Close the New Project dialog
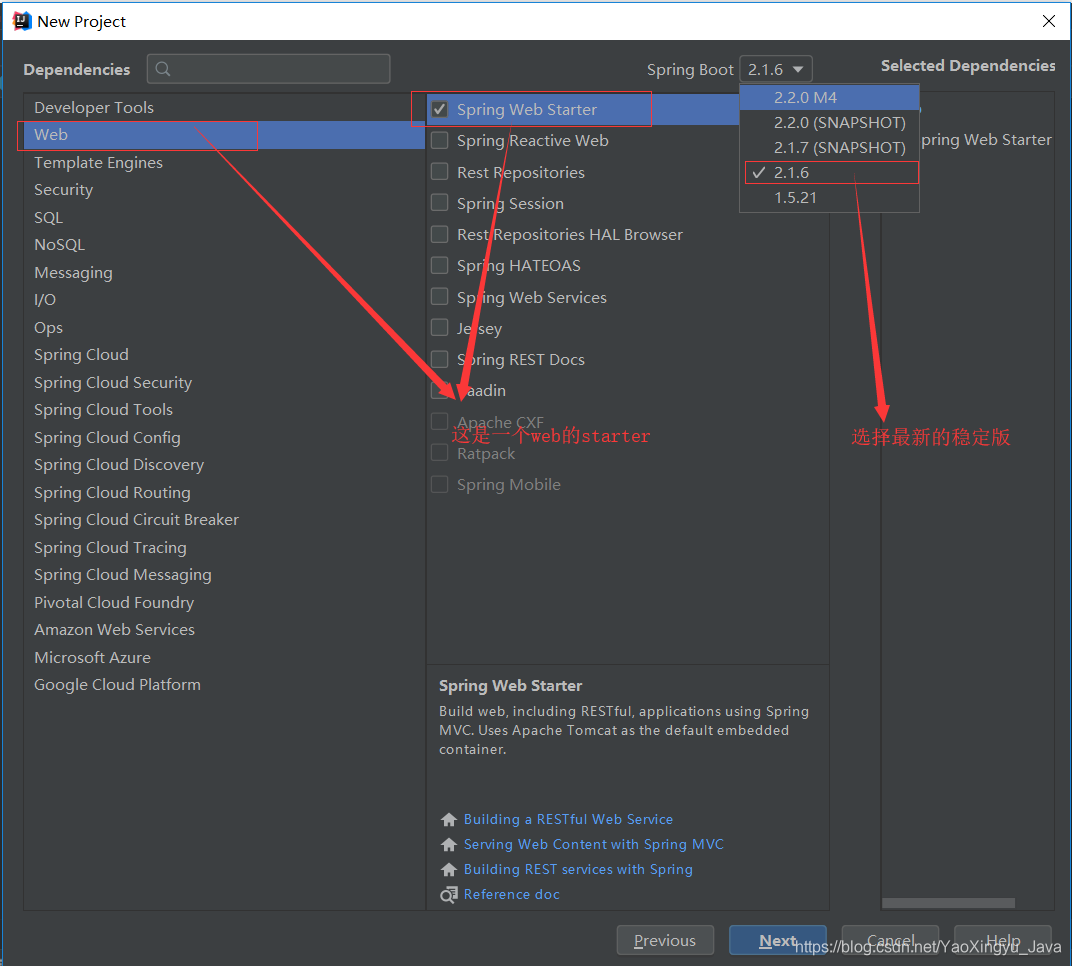Image resolution: width=1072 pixels, height=966 pixels. point(1049,21)
